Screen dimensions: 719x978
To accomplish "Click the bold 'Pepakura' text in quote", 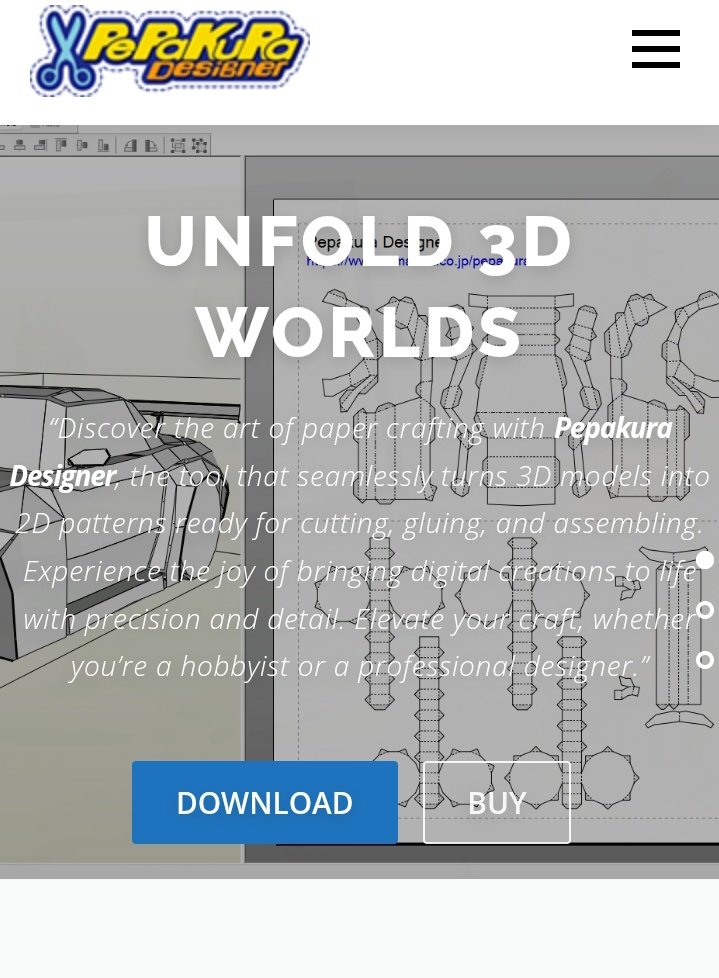I will (x=613, y=428).
